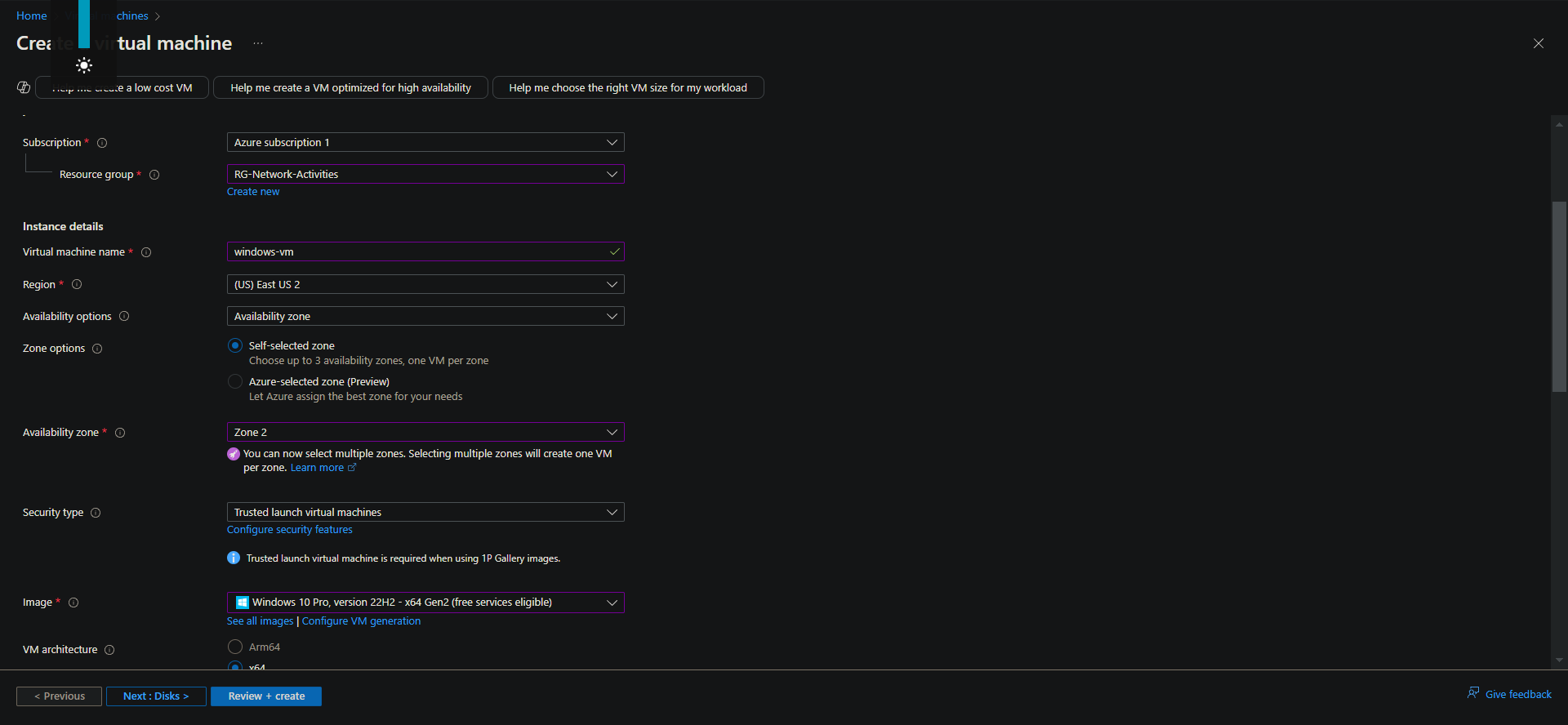Click Create new resource group link
1568x725 pixels.
[x=253, y=192]
